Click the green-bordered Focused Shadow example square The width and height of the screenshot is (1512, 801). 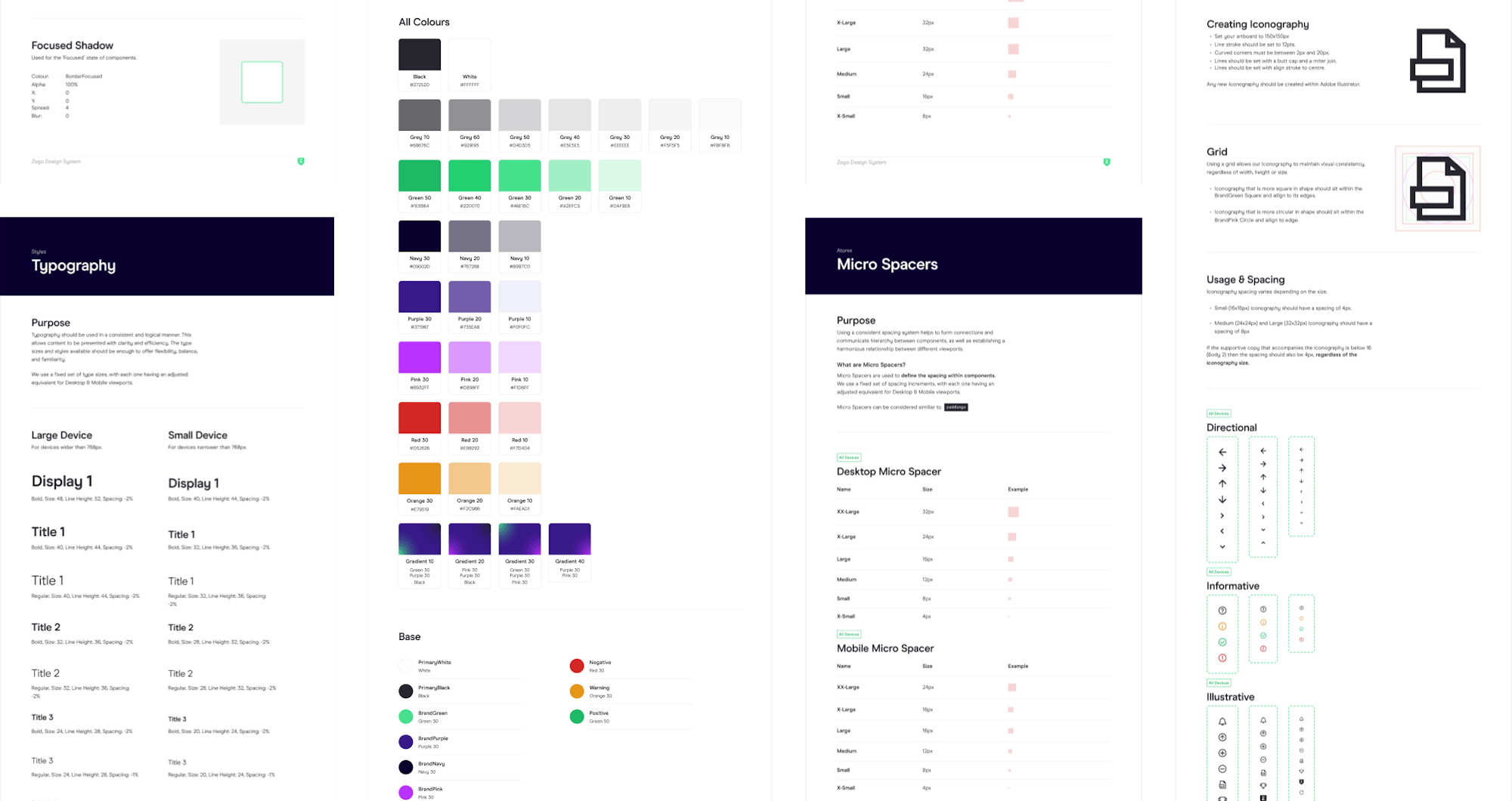(262, 82)
